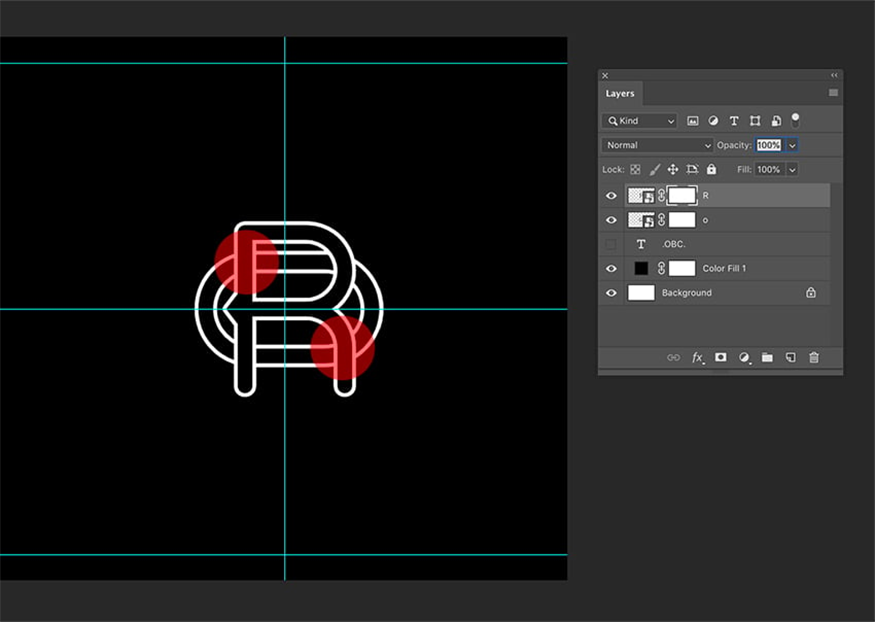Viewport: 875px width, 622px height.
Task: Filter layers by type (T) icon
Action: (734, 121)
